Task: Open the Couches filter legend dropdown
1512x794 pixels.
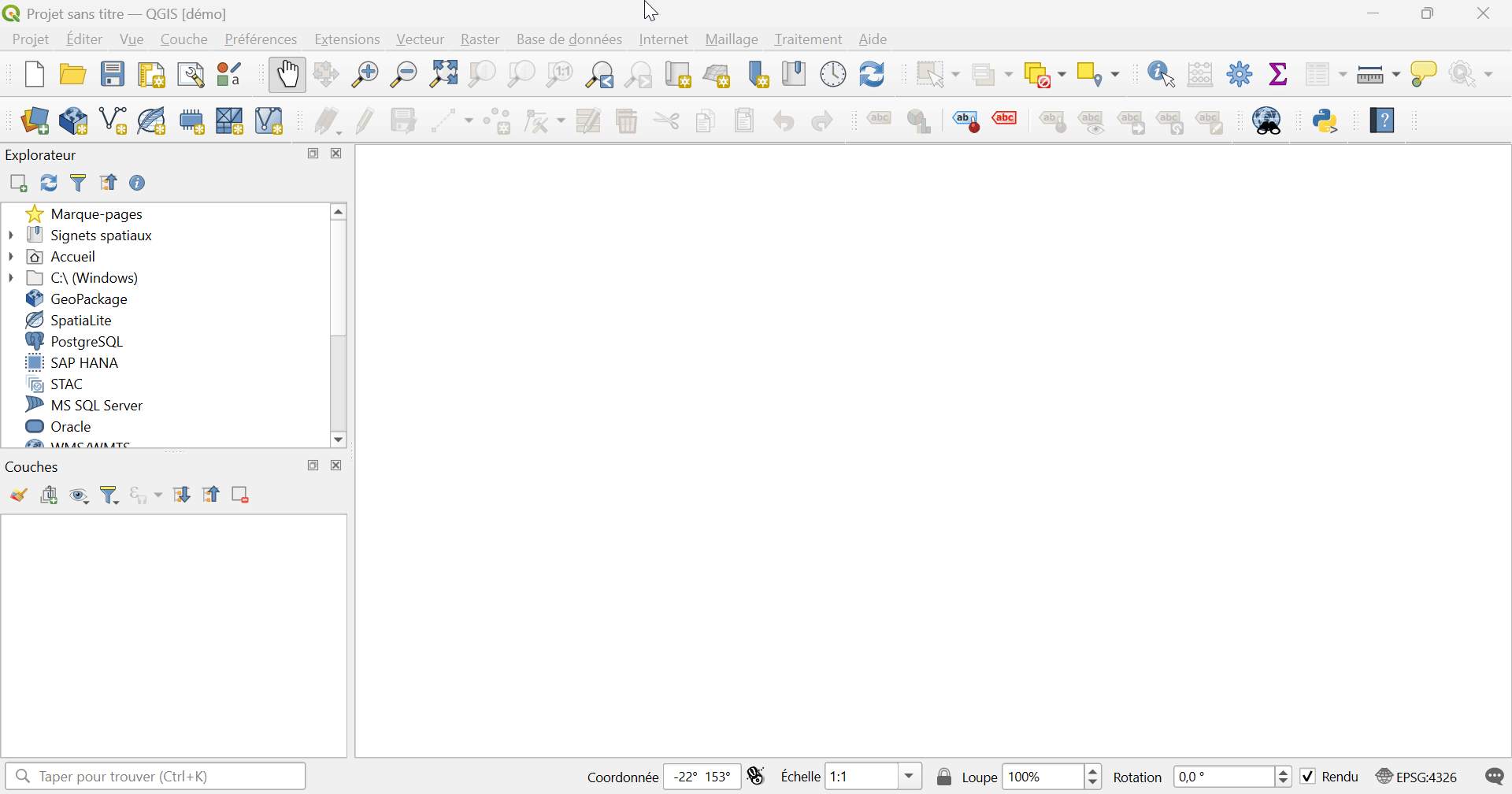Action: point(110,495)
